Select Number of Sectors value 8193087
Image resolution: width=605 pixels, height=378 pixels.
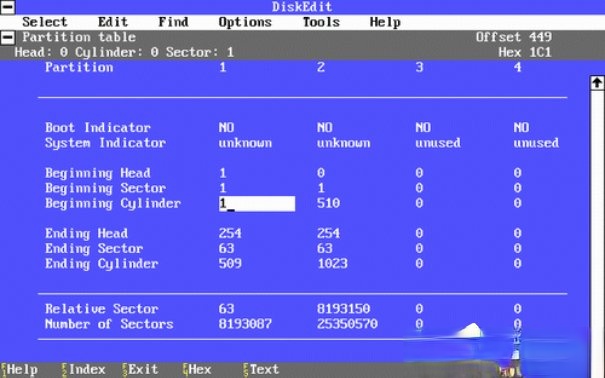[x=245, y=324]
